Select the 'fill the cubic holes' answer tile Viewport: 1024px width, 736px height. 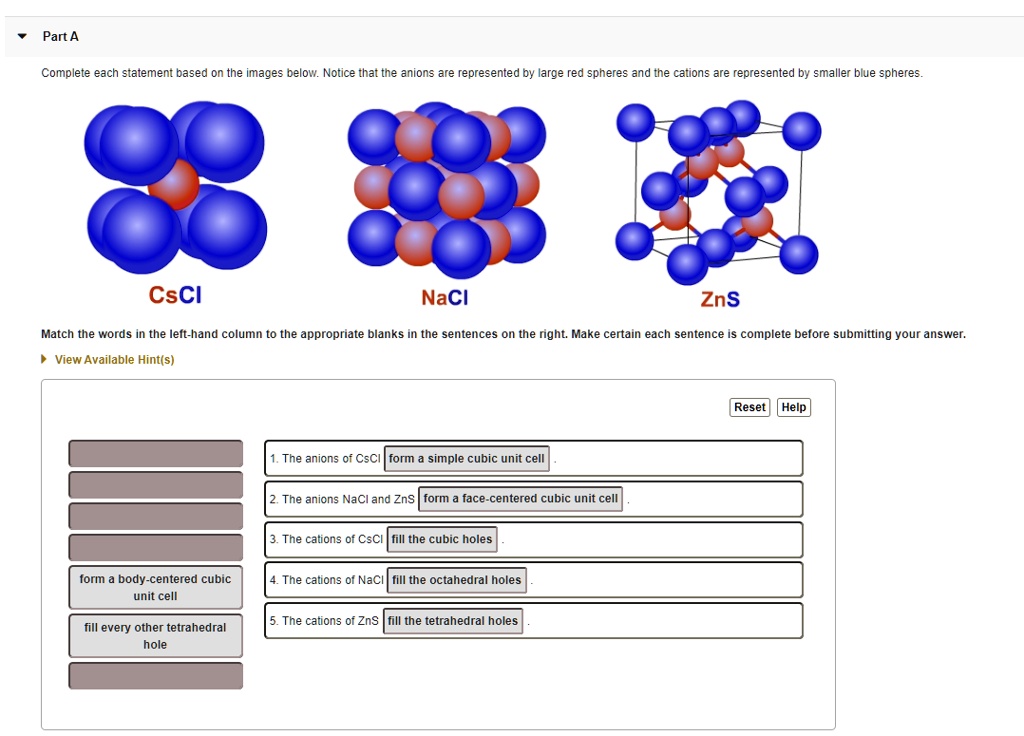pyautogui.click(x=442, y=538)
